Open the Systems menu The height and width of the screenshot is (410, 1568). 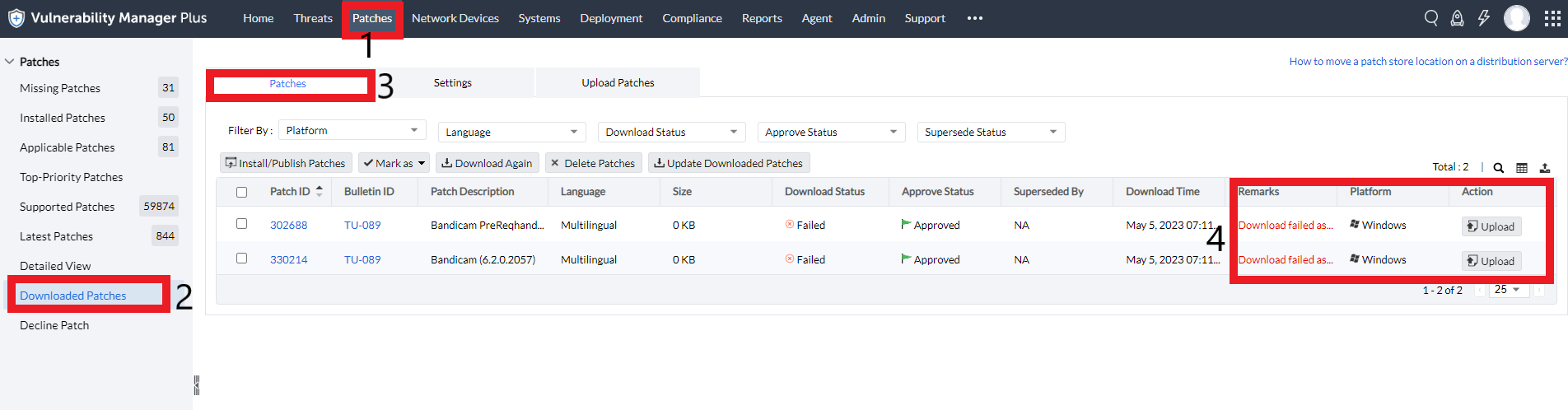pos(539,18)
